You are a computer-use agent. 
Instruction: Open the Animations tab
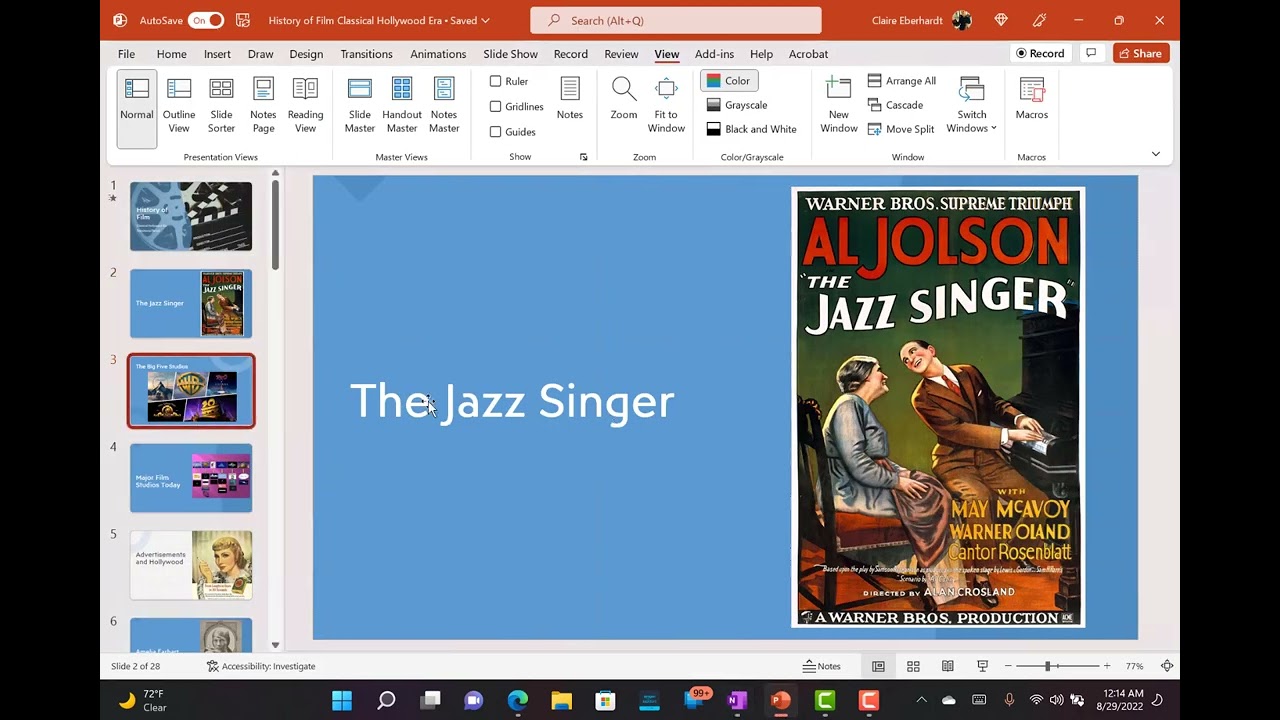(438, 54)
